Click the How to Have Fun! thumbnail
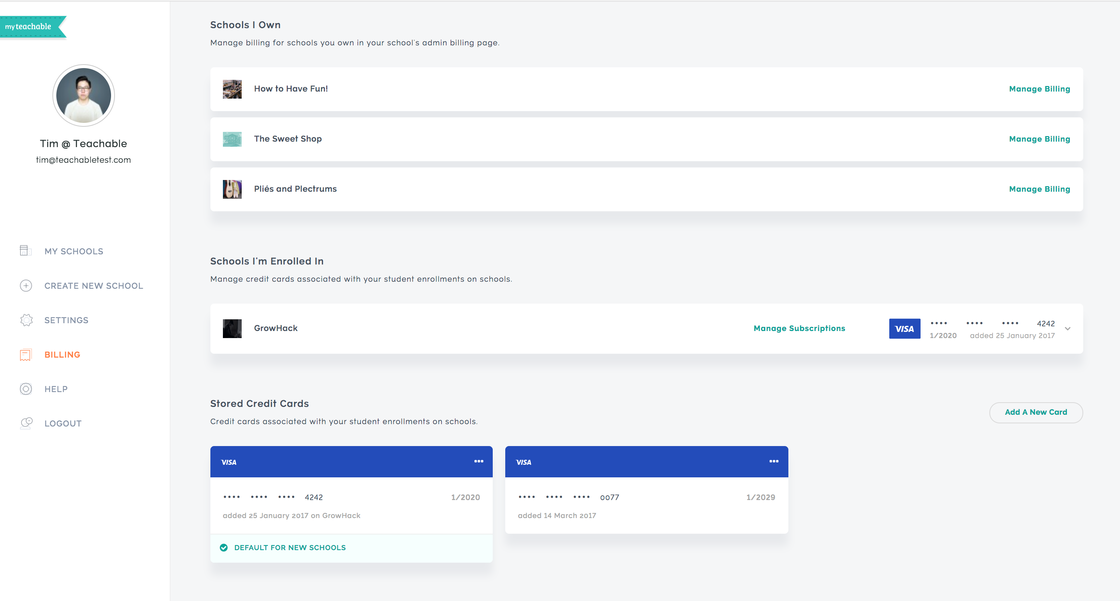This screenshot has height=601, width=1120. pyautogui.click(x=232, y=89)
